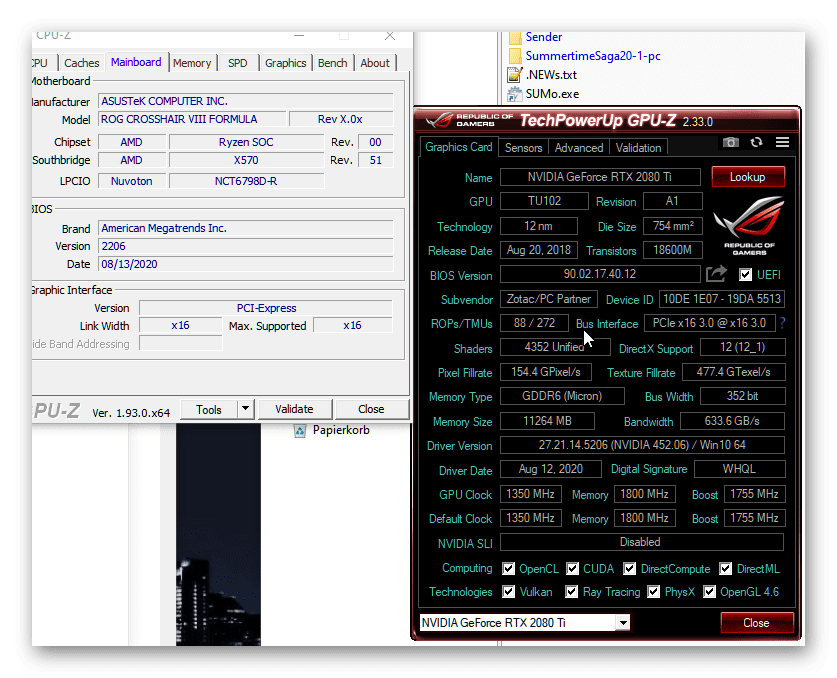Click the BIOS Date value 08/13/2020
This screenshot has height=678, width=837.
[x=246, y=264]
